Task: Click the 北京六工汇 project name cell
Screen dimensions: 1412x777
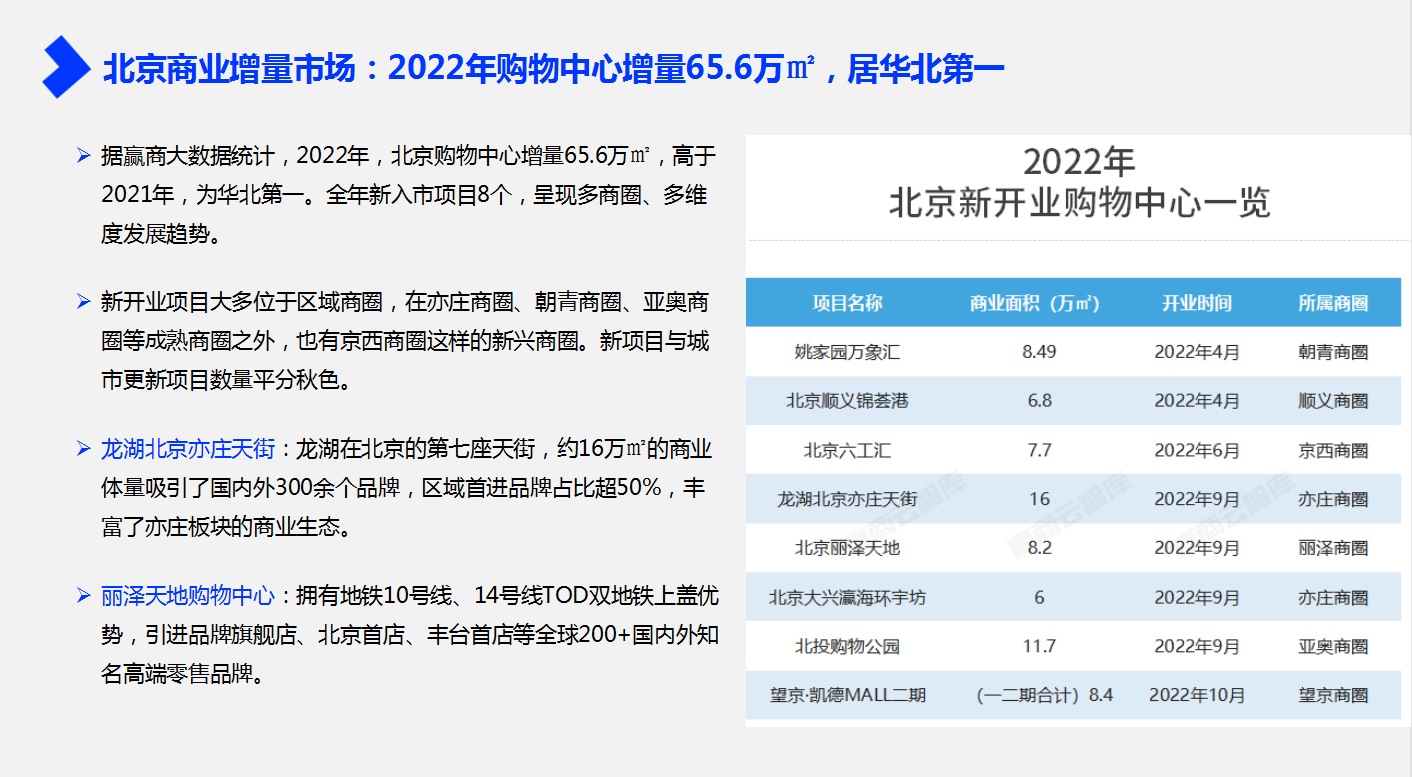Action: (847, 450)
